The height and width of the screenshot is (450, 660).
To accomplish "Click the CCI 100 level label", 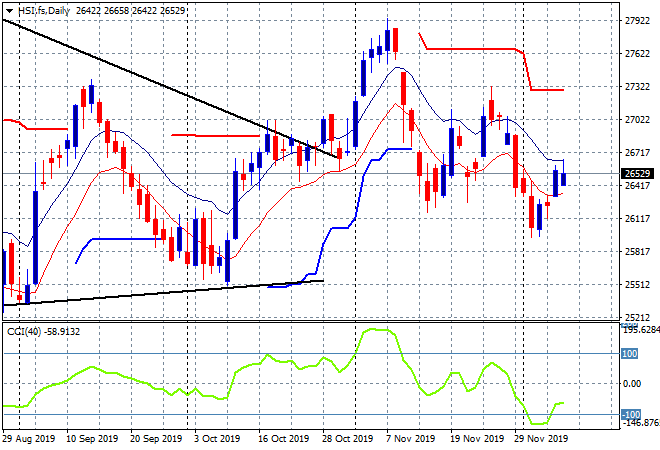I will [629, 354].
